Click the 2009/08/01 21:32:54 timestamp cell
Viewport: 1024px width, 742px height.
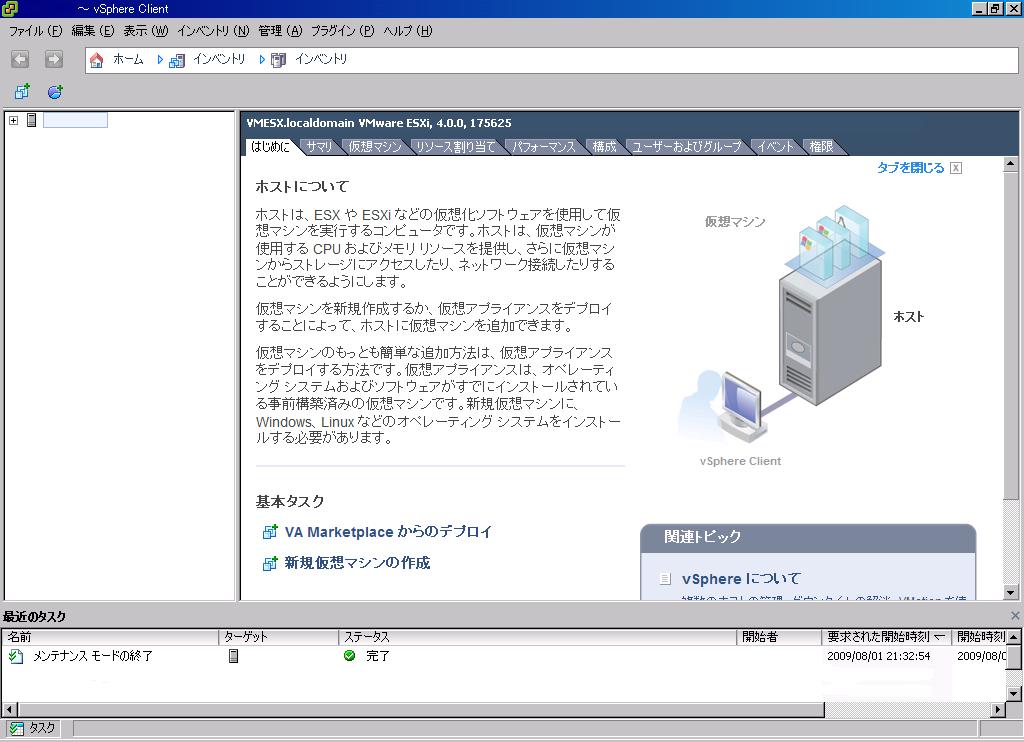coord(878,656)
